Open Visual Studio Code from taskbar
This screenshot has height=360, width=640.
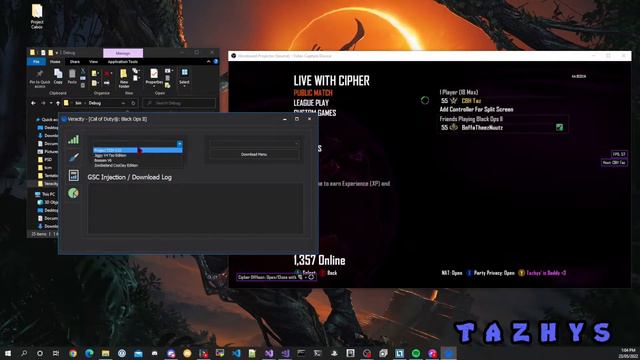click(x=236, y=353)
